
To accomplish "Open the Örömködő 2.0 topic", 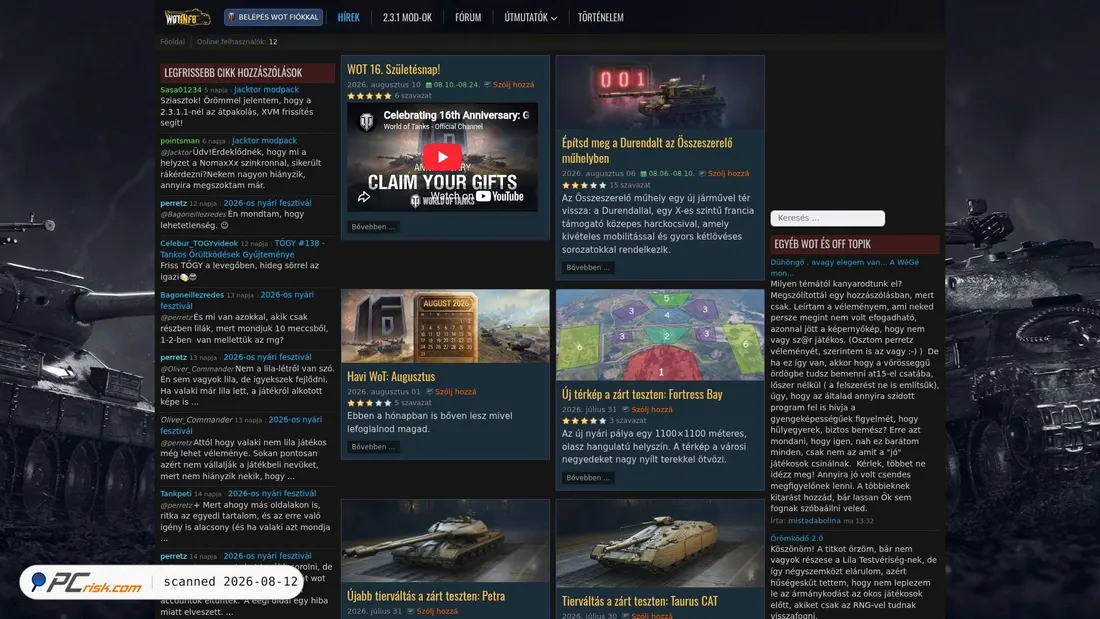I will [x=797, y=538].
